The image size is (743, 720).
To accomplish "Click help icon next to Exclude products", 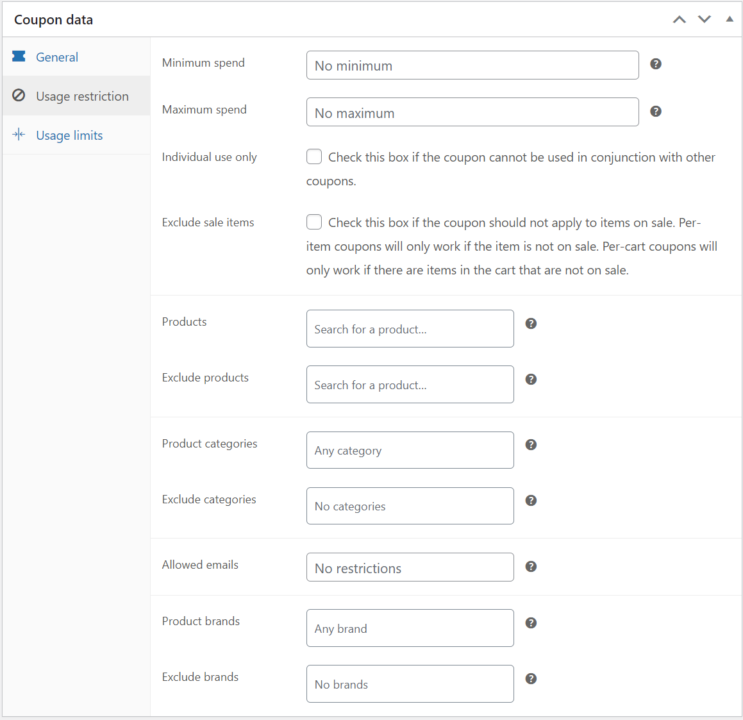I will [531, 380].
